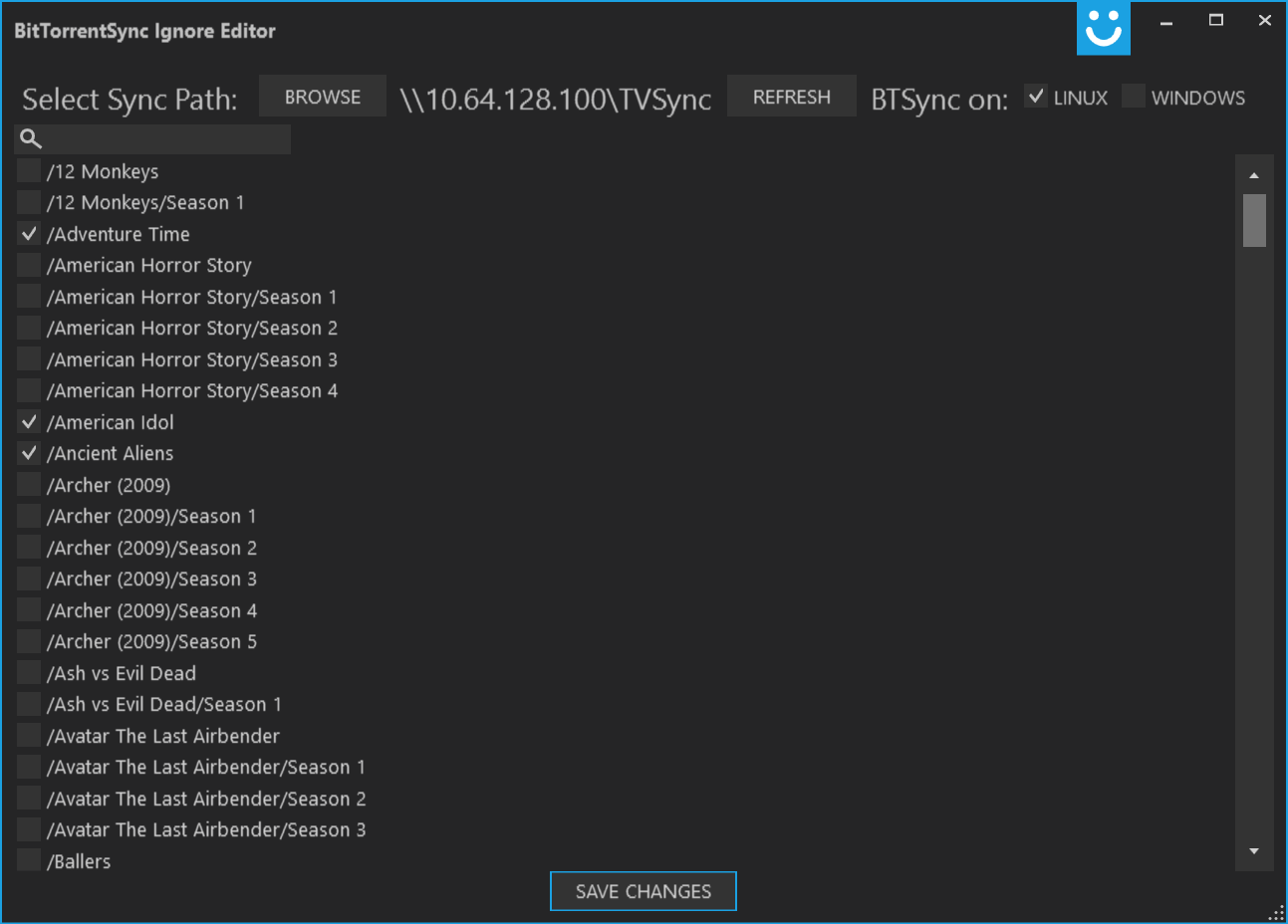
Task: Click the REFRESH button
Action: (x=792, y=97)
